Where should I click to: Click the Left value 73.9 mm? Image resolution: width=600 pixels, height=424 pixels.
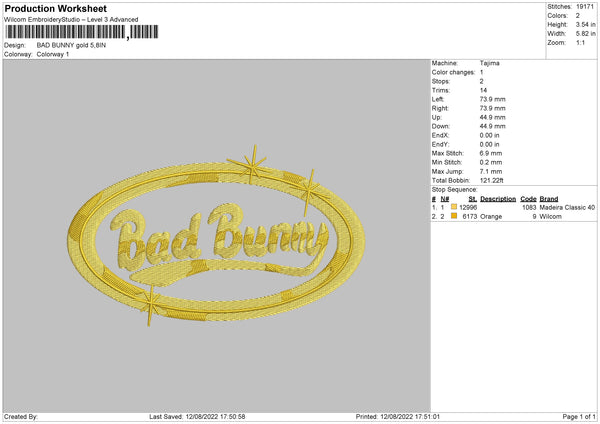(492, 99)
